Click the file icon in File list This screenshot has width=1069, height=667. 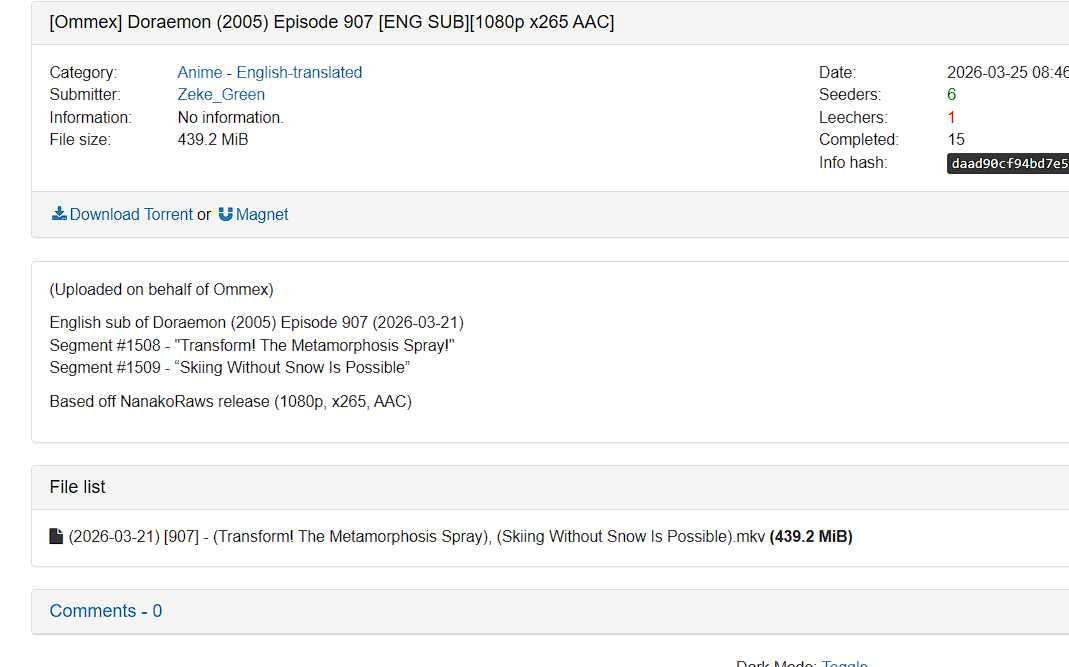pos(57,537)
